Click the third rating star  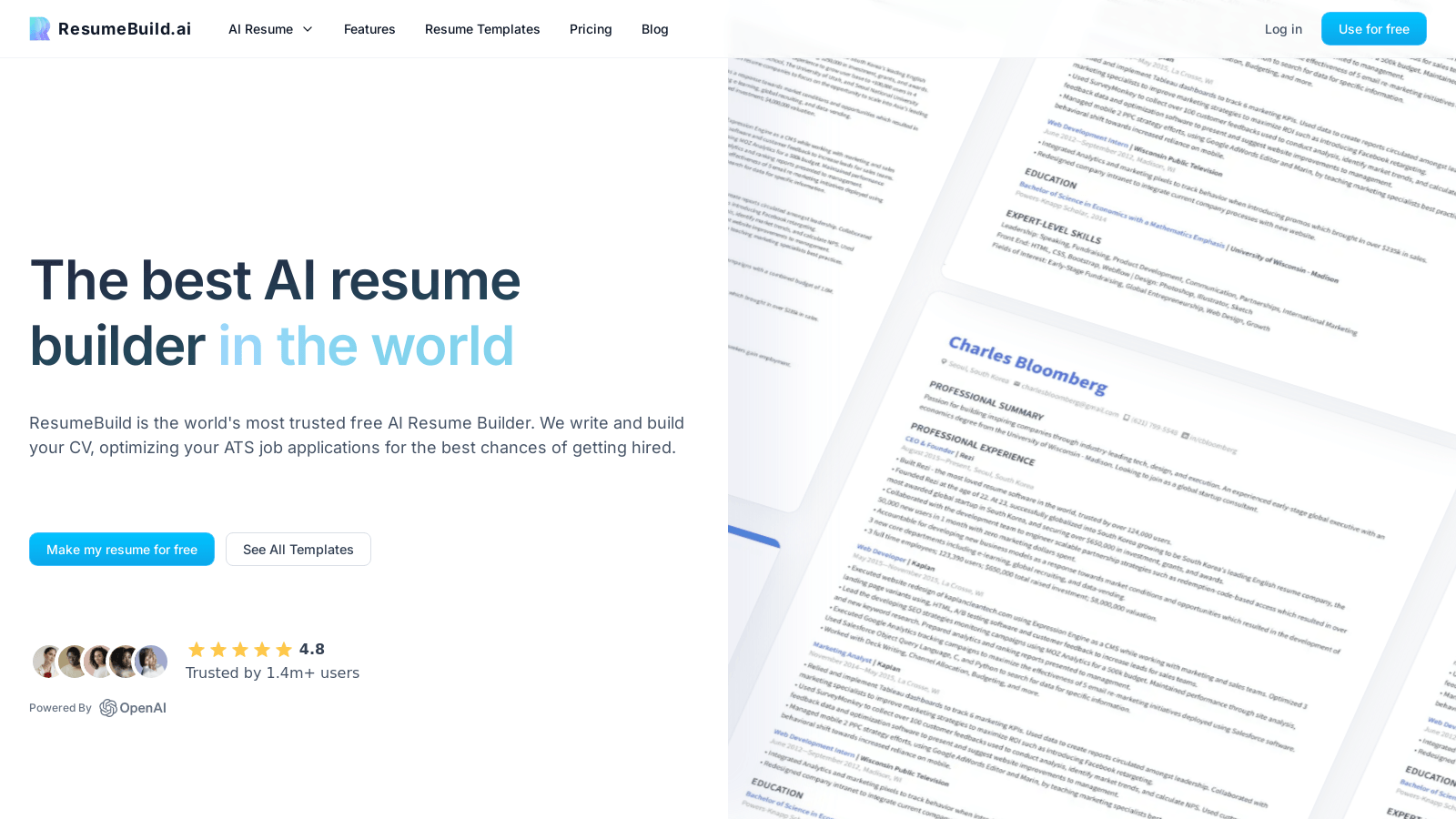240,649
